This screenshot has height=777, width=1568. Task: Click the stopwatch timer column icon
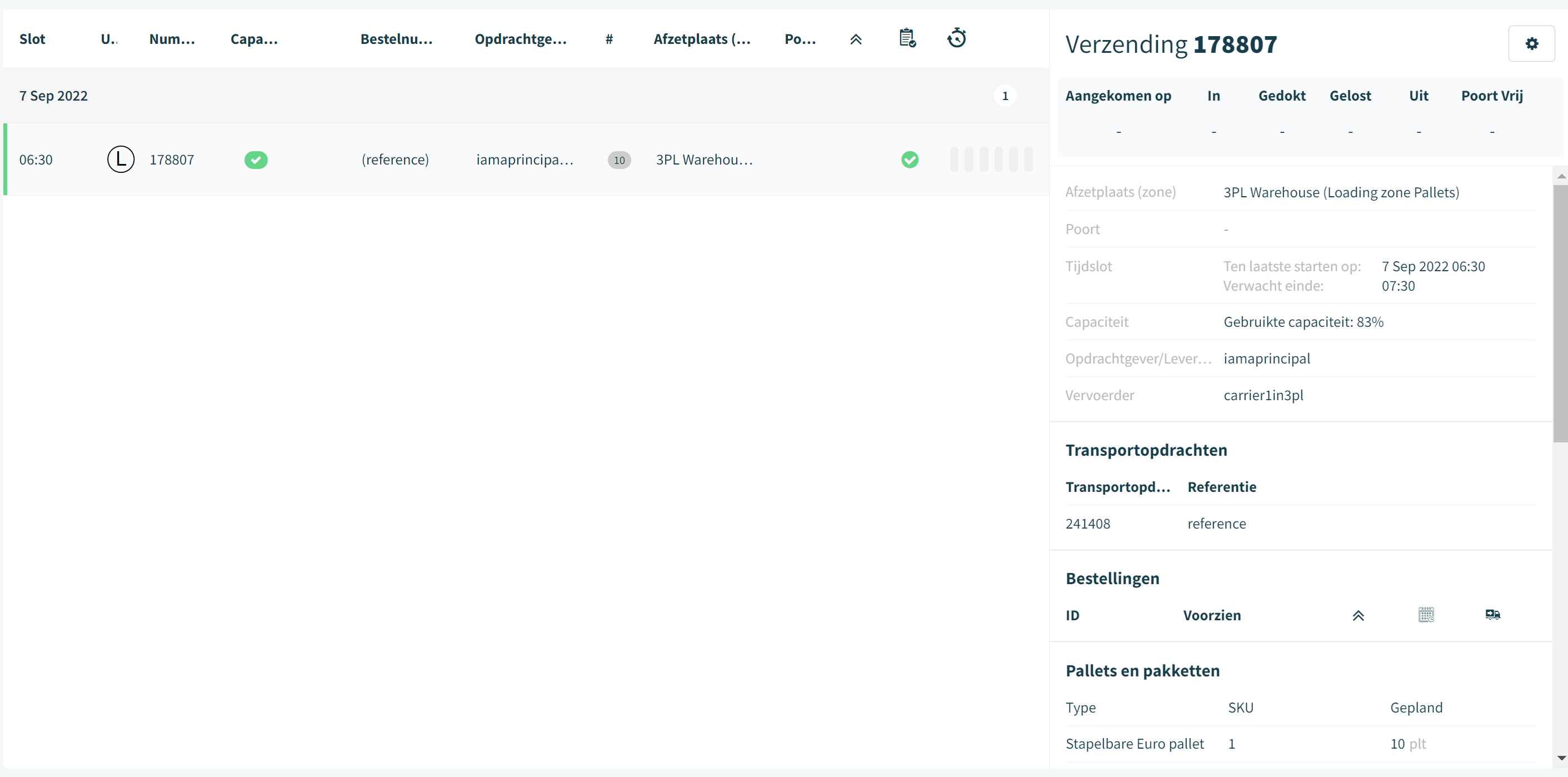(956, 38)
